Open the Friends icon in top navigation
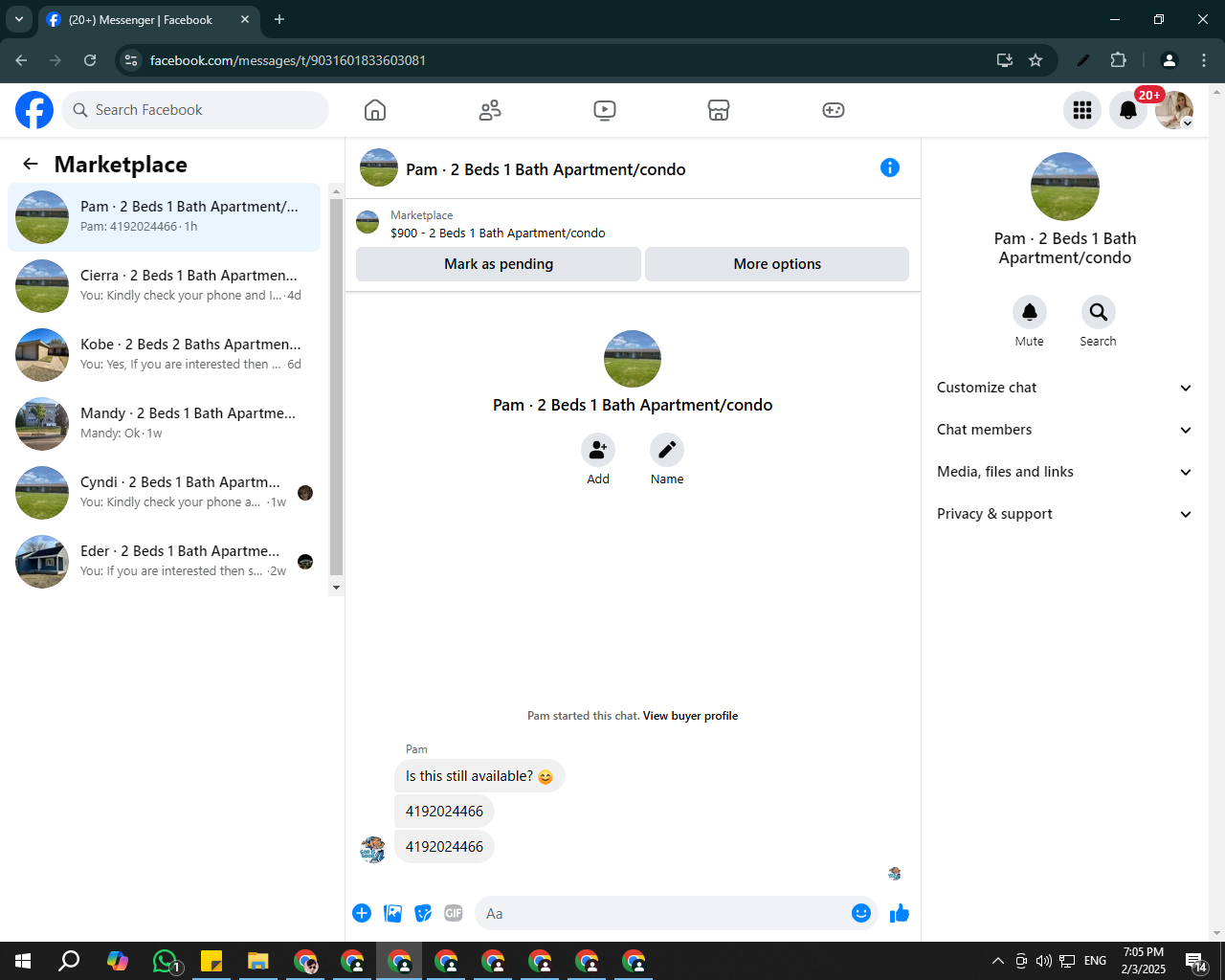This screenshot has width=1225, height=980. 490,110
